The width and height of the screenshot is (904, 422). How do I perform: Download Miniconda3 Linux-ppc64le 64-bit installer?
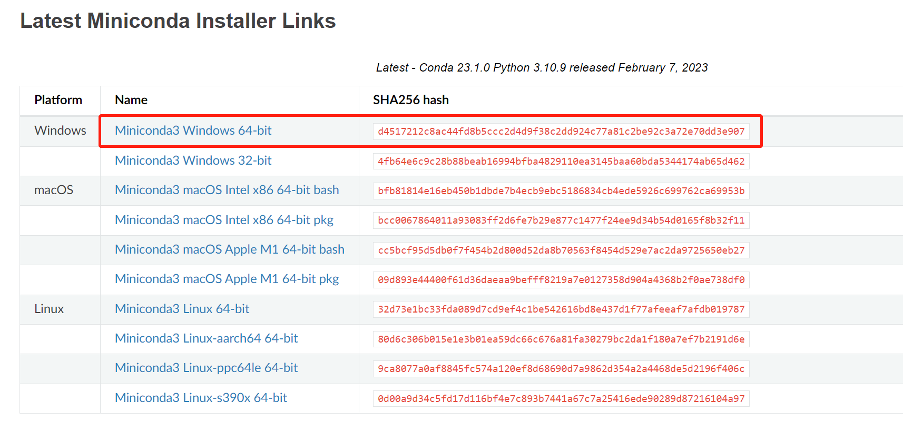click(206, 368)
